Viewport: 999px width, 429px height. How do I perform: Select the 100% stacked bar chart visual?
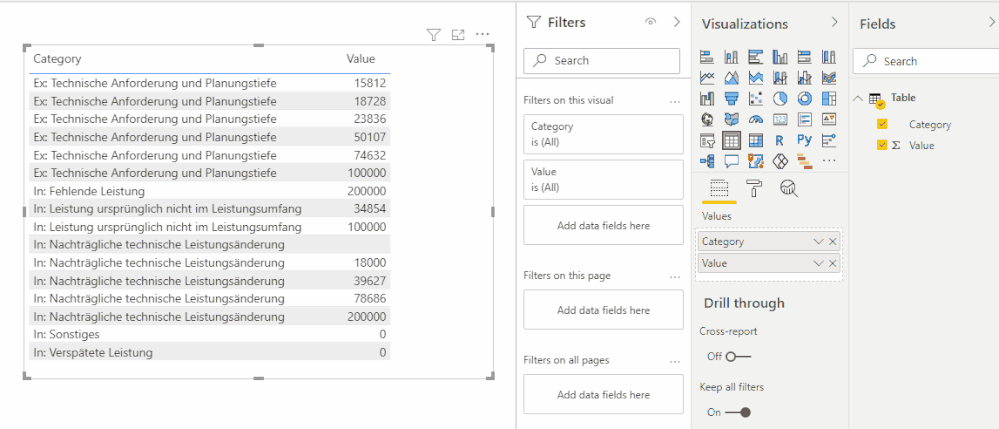point(805,57)
